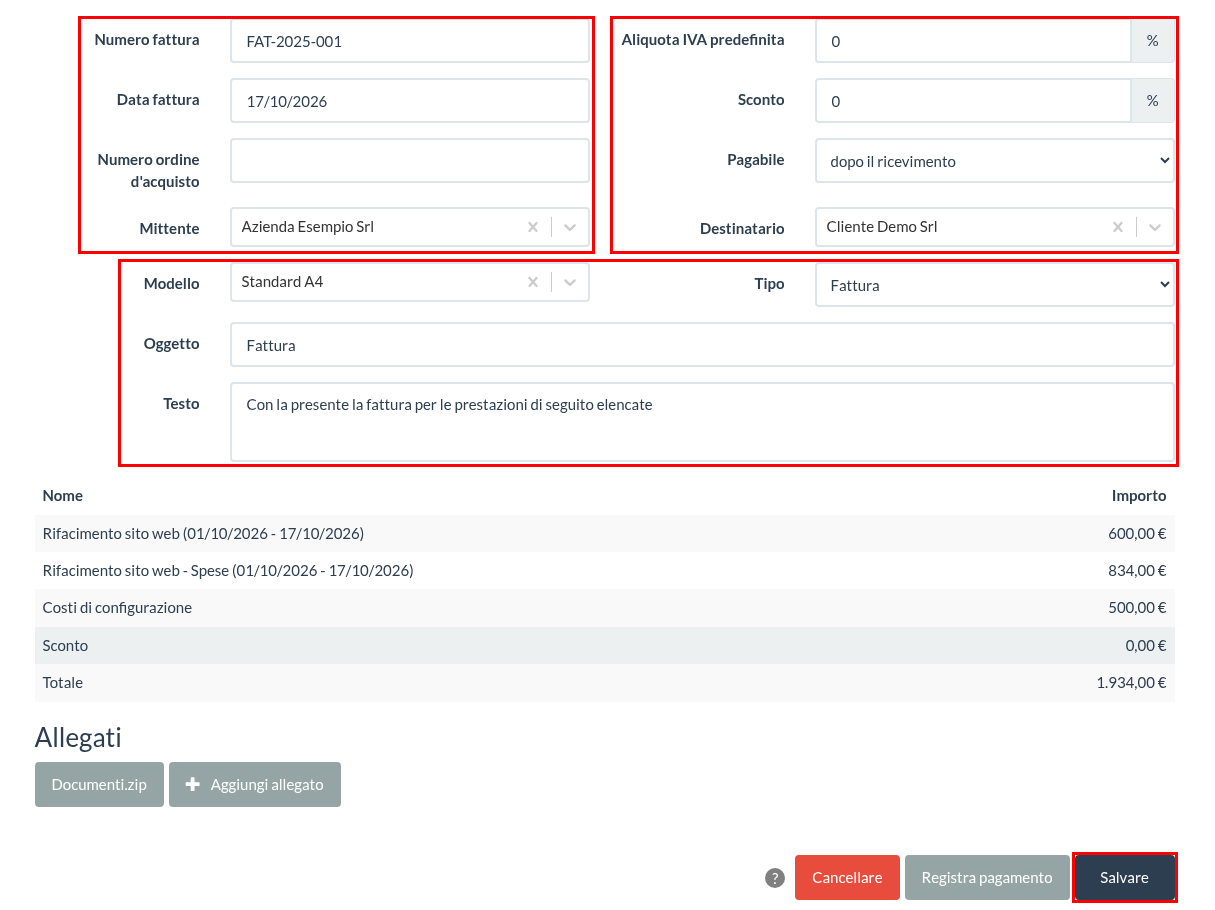Viewport: 1215px width, 910px height.
Task: Click the amount 834,00 €
Action: point(1137,570)
